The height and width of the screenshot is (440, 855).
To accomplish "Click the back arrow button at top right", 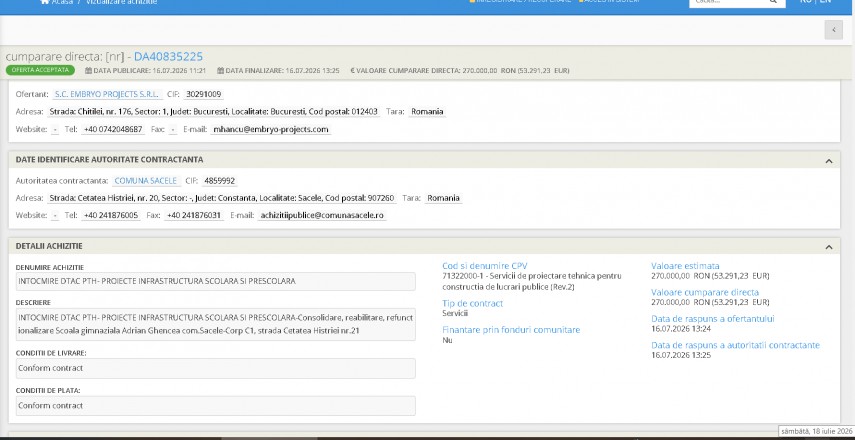I will 833,30.
